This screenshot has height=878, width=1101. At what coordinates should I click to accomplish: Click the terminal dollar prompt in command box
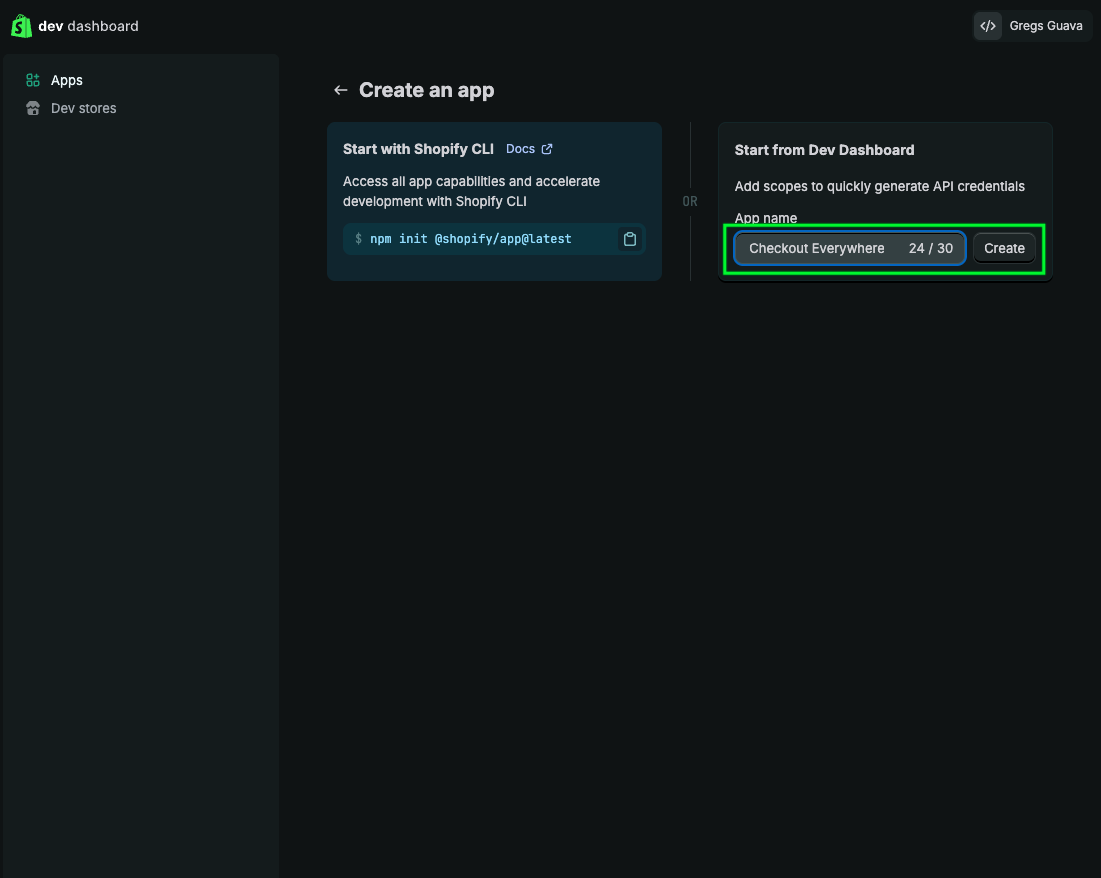click(x=358, y=239)
